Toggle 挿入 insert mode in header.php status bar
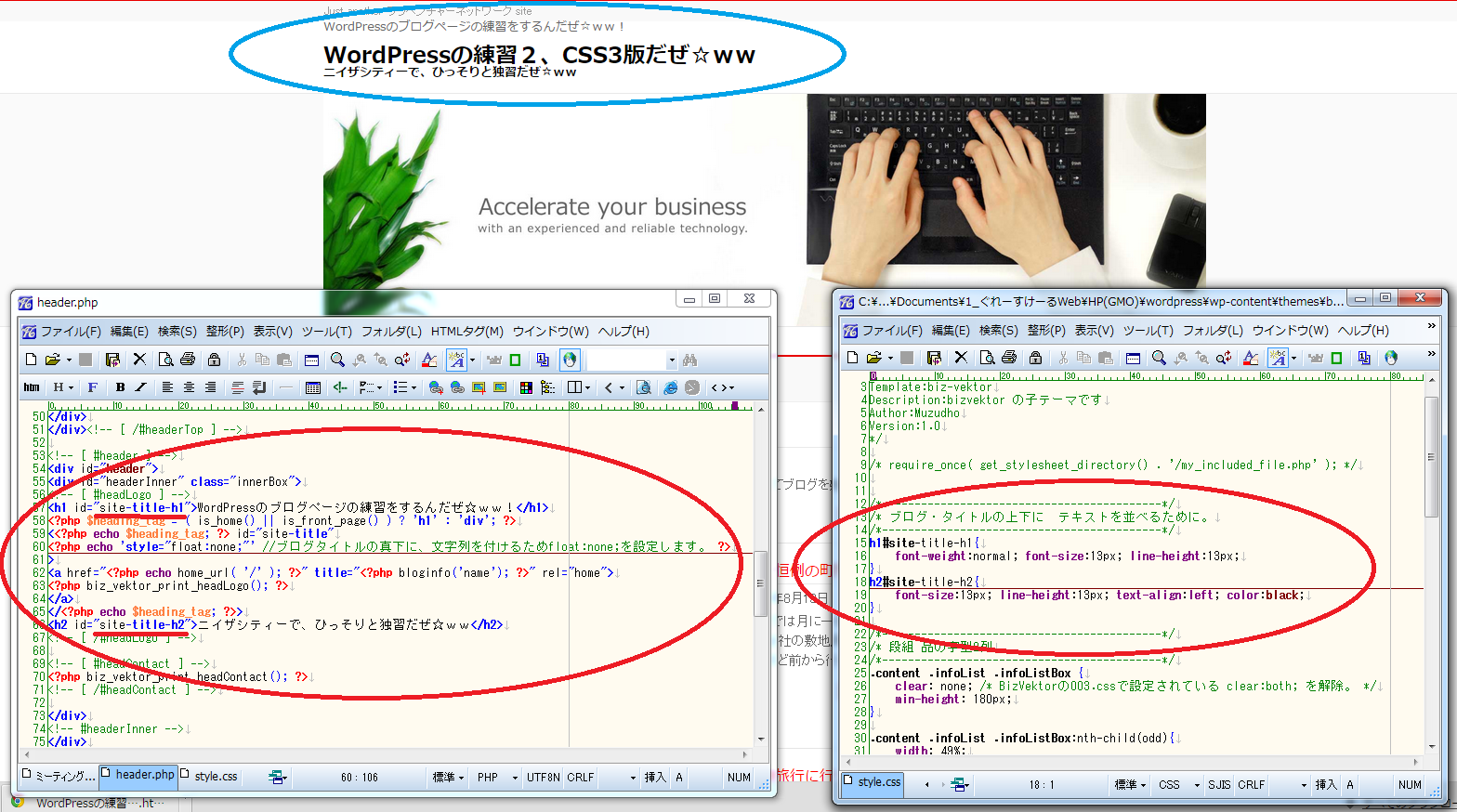The image size is (1457, 812). tap(655, 778)
